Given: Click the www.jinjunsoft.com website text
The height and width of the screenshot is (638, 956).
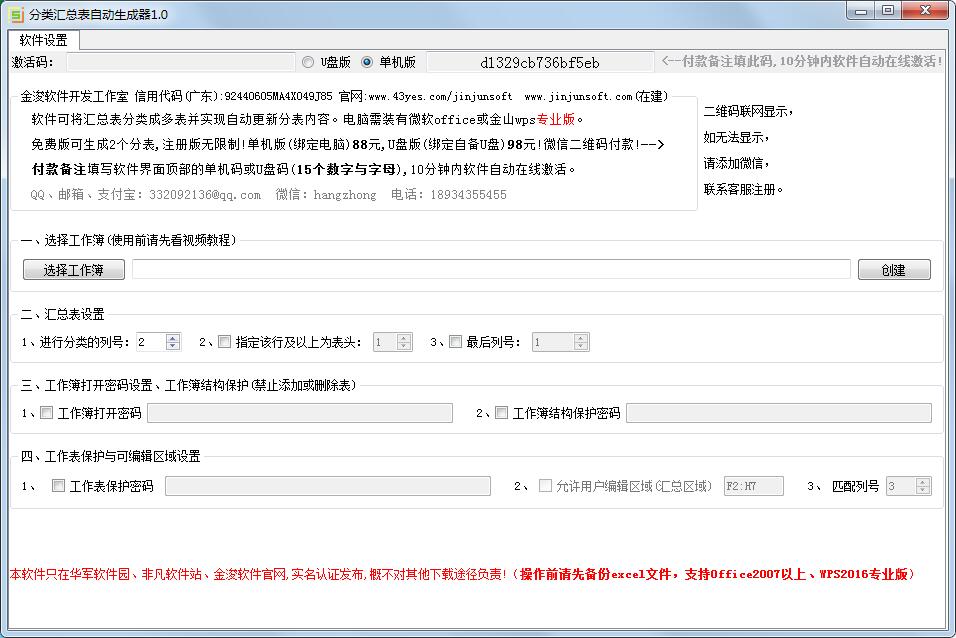Looking at the screenshot, I should 578,96.
